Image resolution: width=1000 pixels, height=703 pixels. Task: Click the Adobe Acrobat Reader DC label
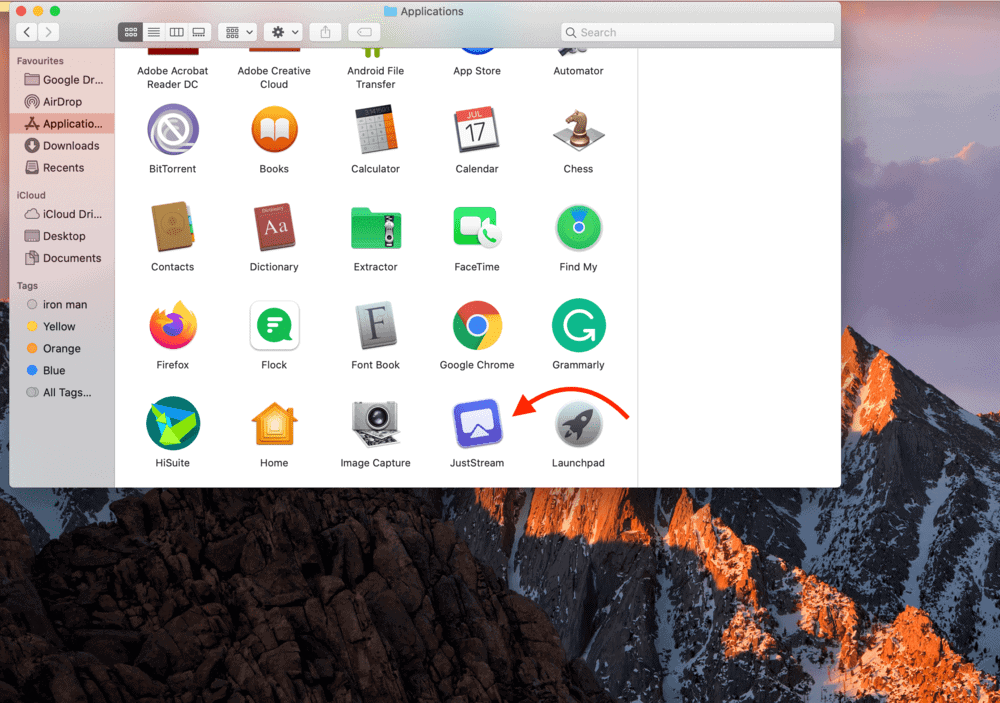173,77
